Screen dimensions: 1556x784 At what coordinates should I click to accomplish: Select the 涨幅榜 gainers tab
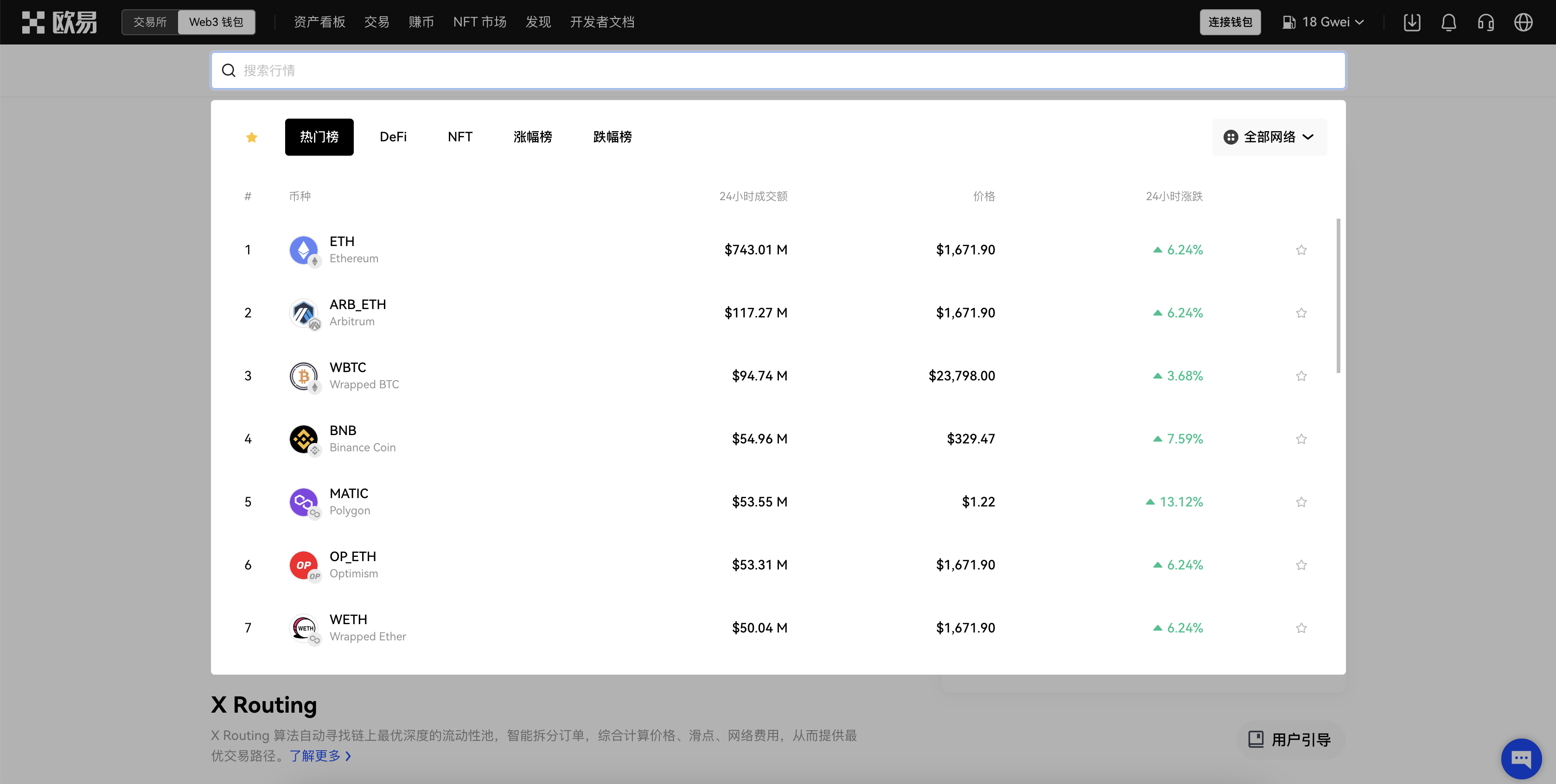(x=532, y=137)
